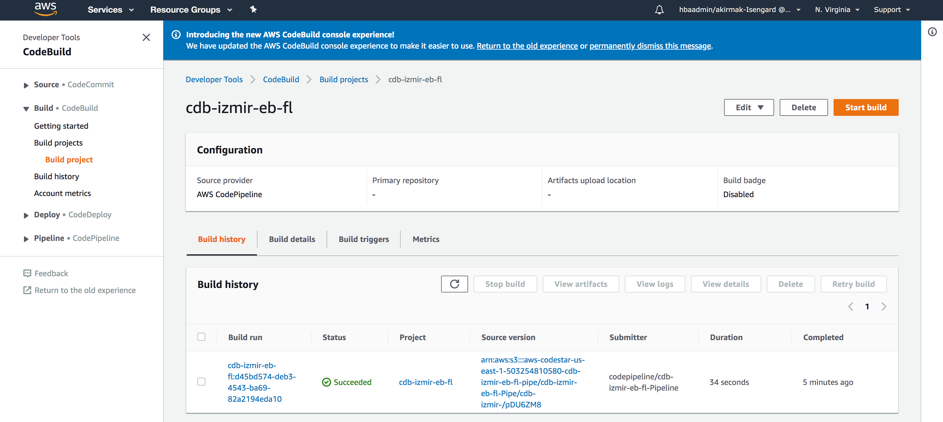Open Build history in the sidebar
This screenshot has width=943, height=422.
[x=57, y=177]
